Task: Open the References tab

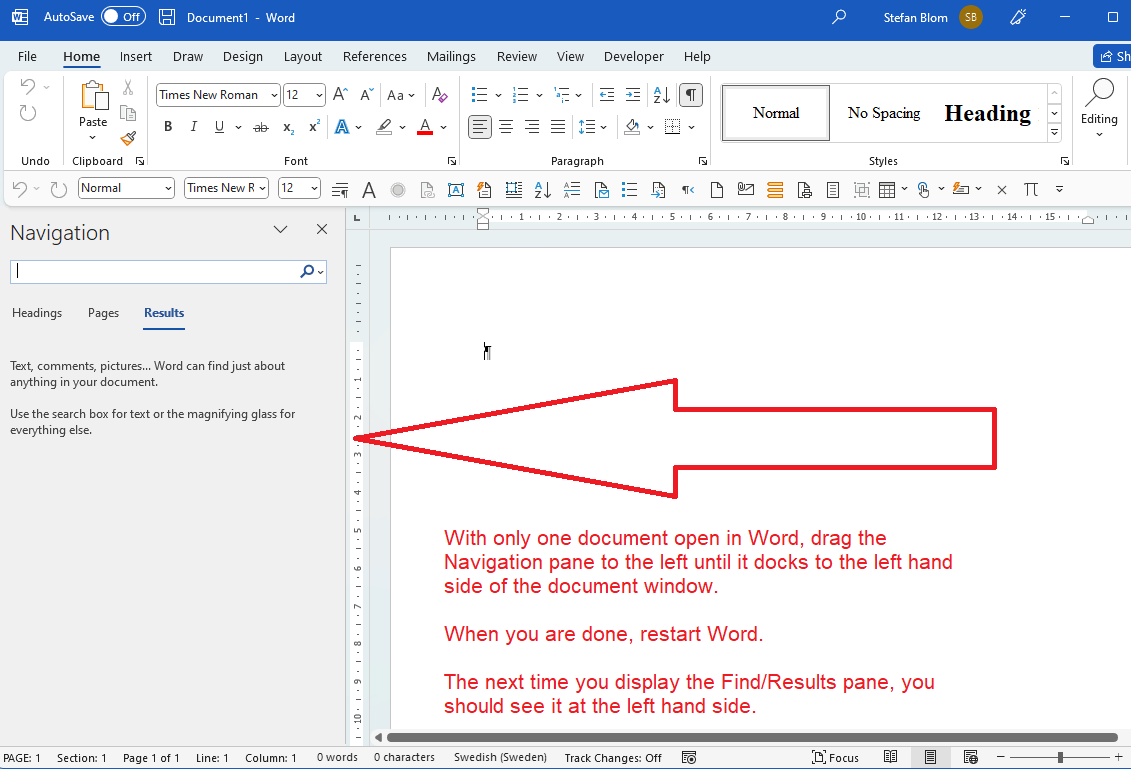Action: [374, 56]
